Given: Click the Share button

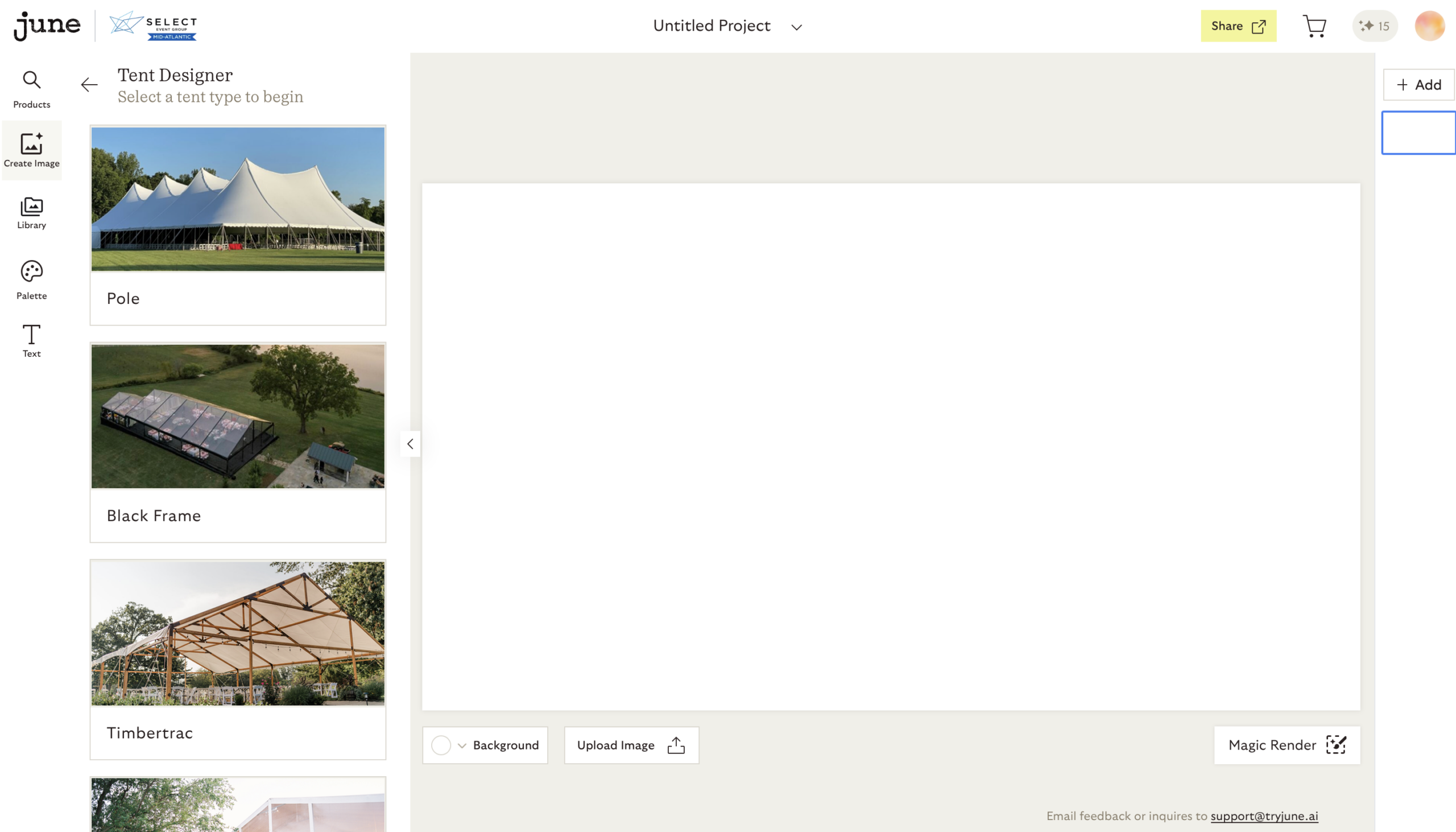Looking at the screenshot, I should point(1238,26).
